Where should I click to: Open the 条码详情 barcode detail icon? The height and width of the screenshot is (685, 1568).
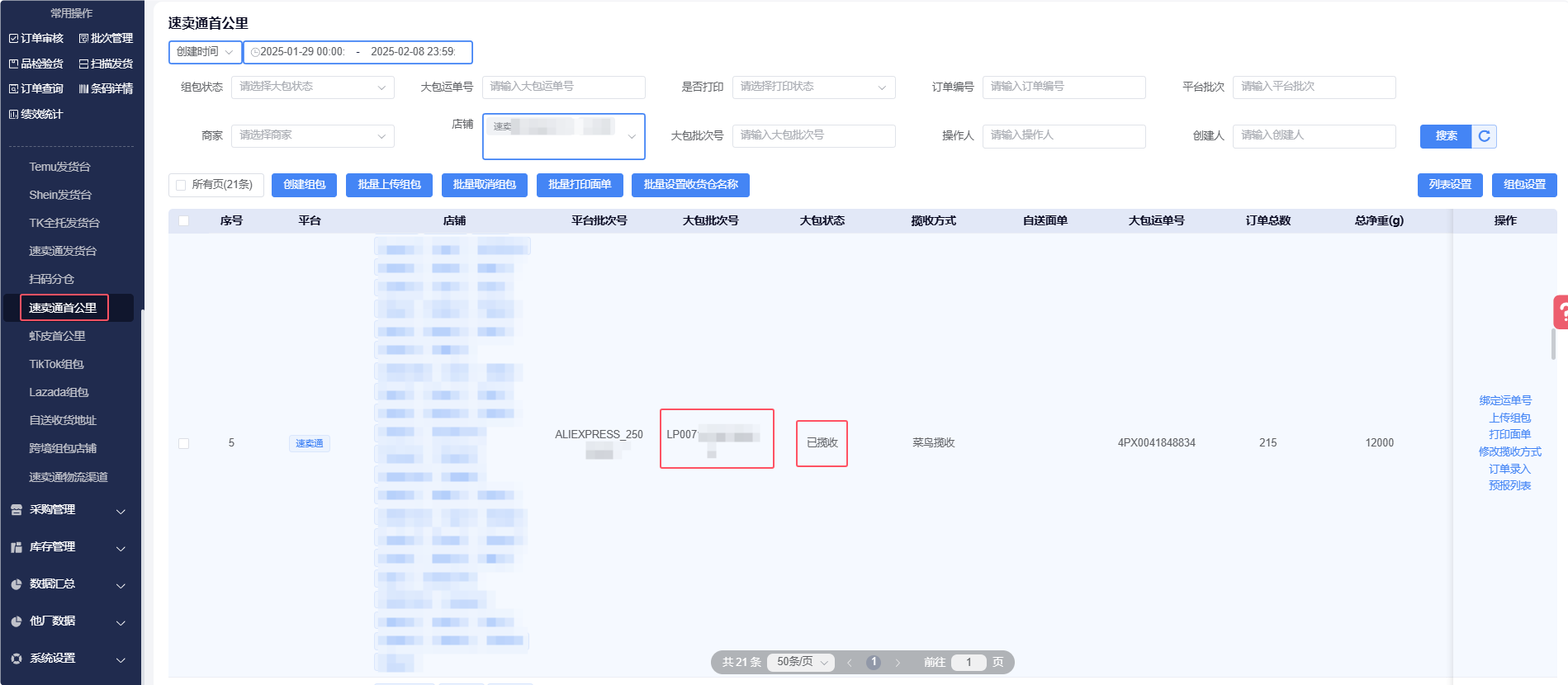tap(83, 89)
